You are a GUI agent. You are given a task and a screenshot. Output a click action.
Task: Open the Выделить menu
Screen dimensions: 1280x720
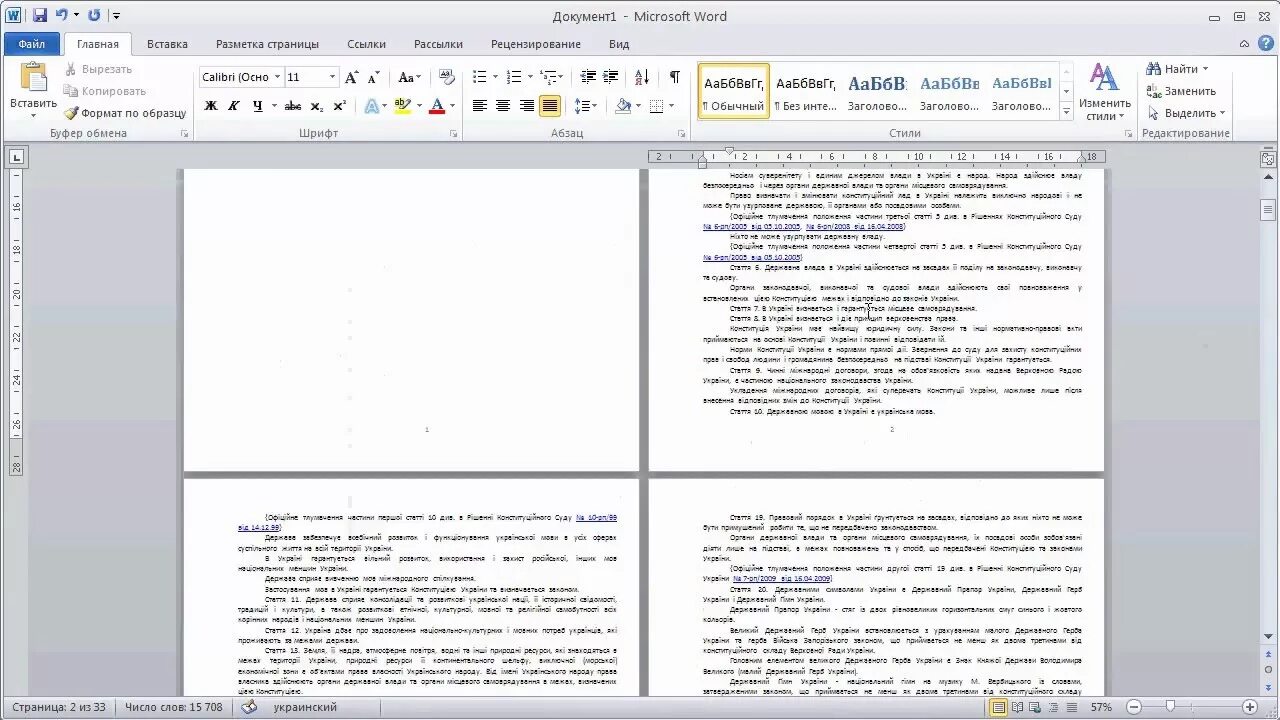[1185, 113]
